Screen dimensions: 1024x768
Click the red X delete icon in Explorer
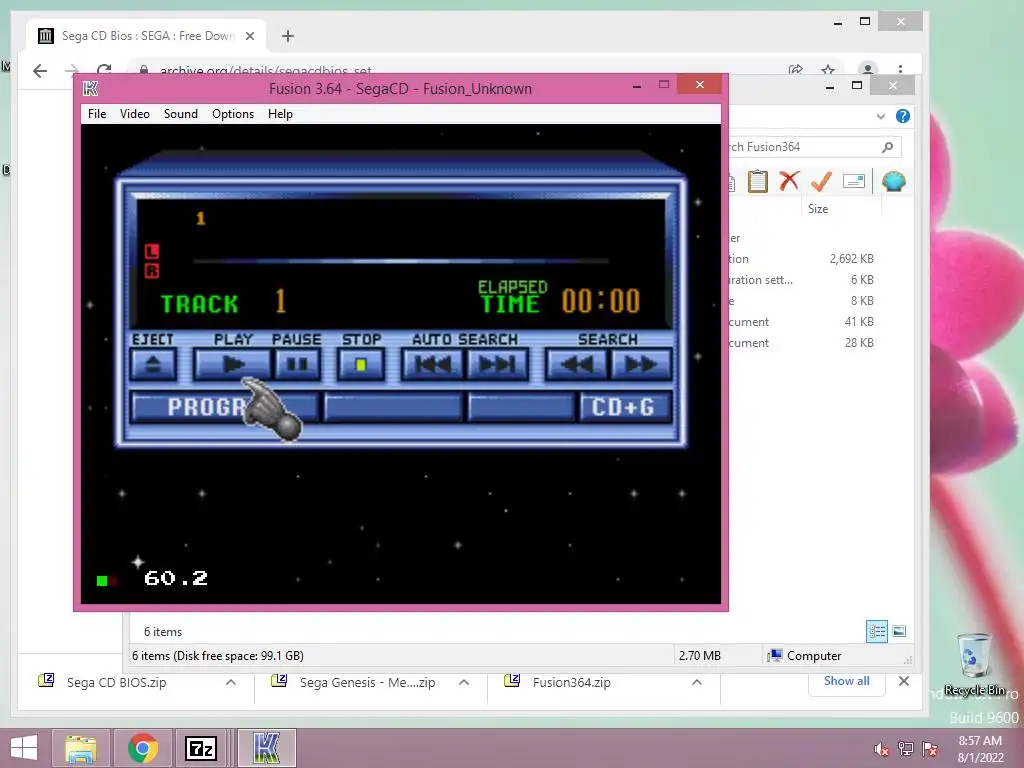tap(789, 180)
